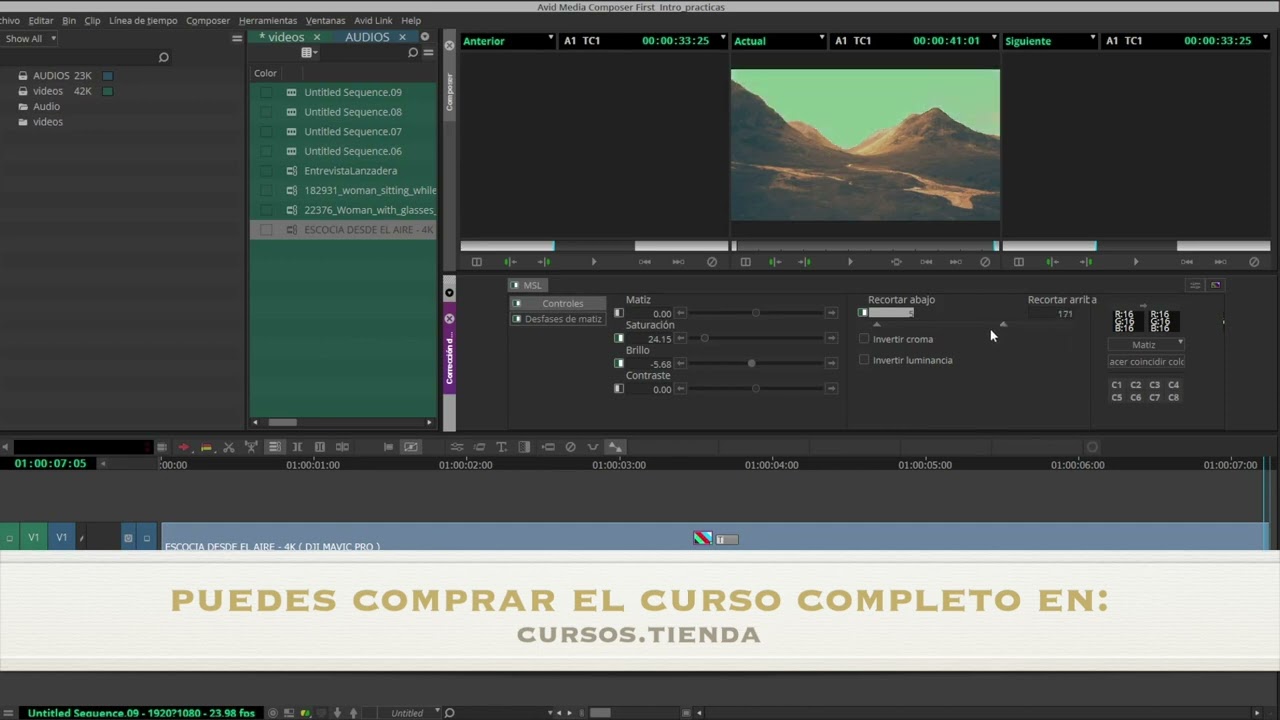Toggle the Desfases de matiz enable button
The height and width of the screenshot is (720, 1280).
[x=517, y=319]
